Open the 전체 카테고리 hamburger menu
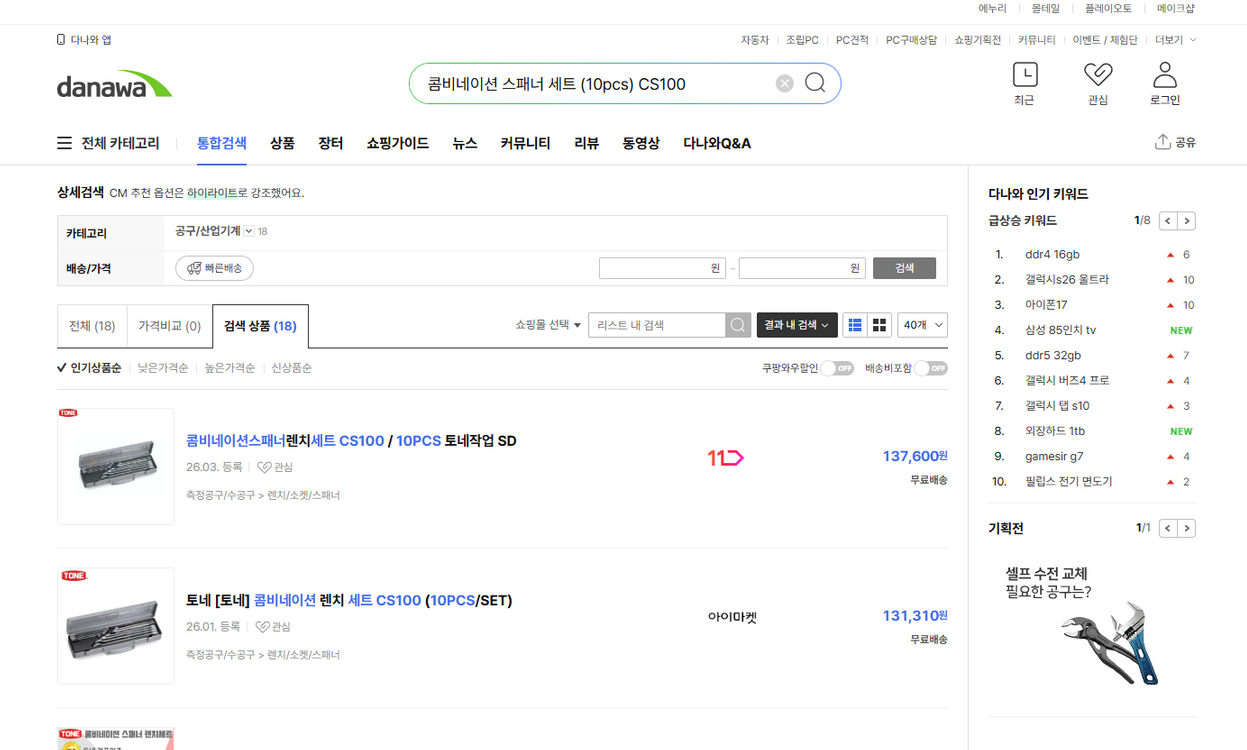Image resolution: width=1247 pixels, height=750 pixels. pos(64,143)
